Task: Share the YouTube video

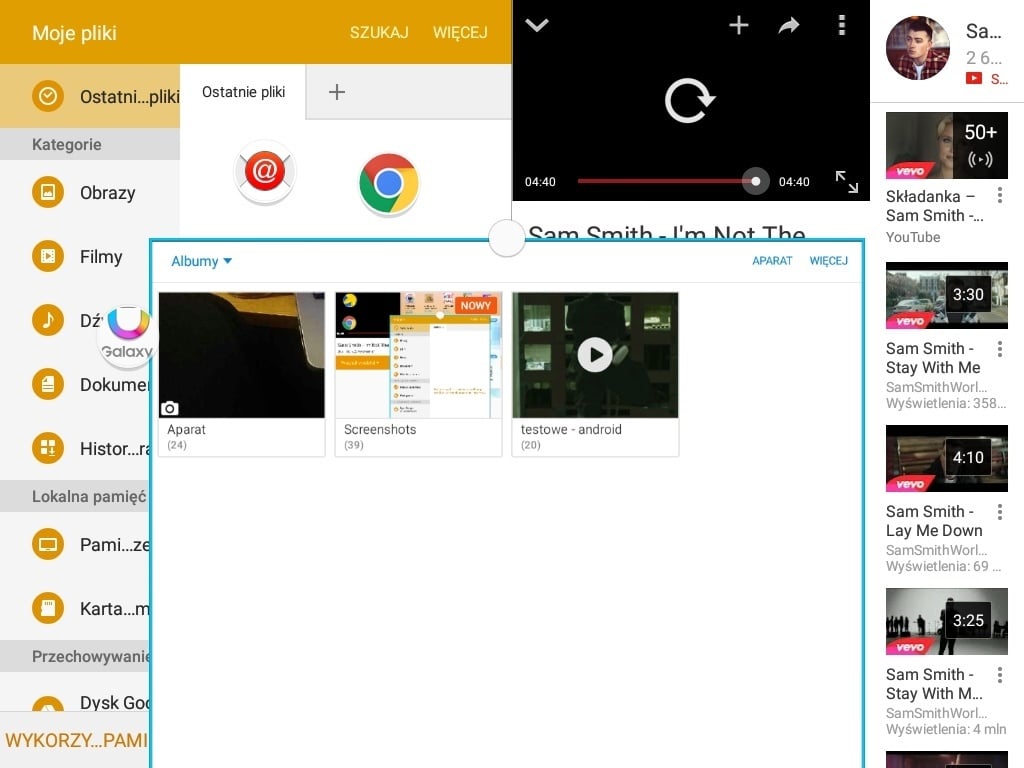Action: pyautogui.click(x=789, y=25)
